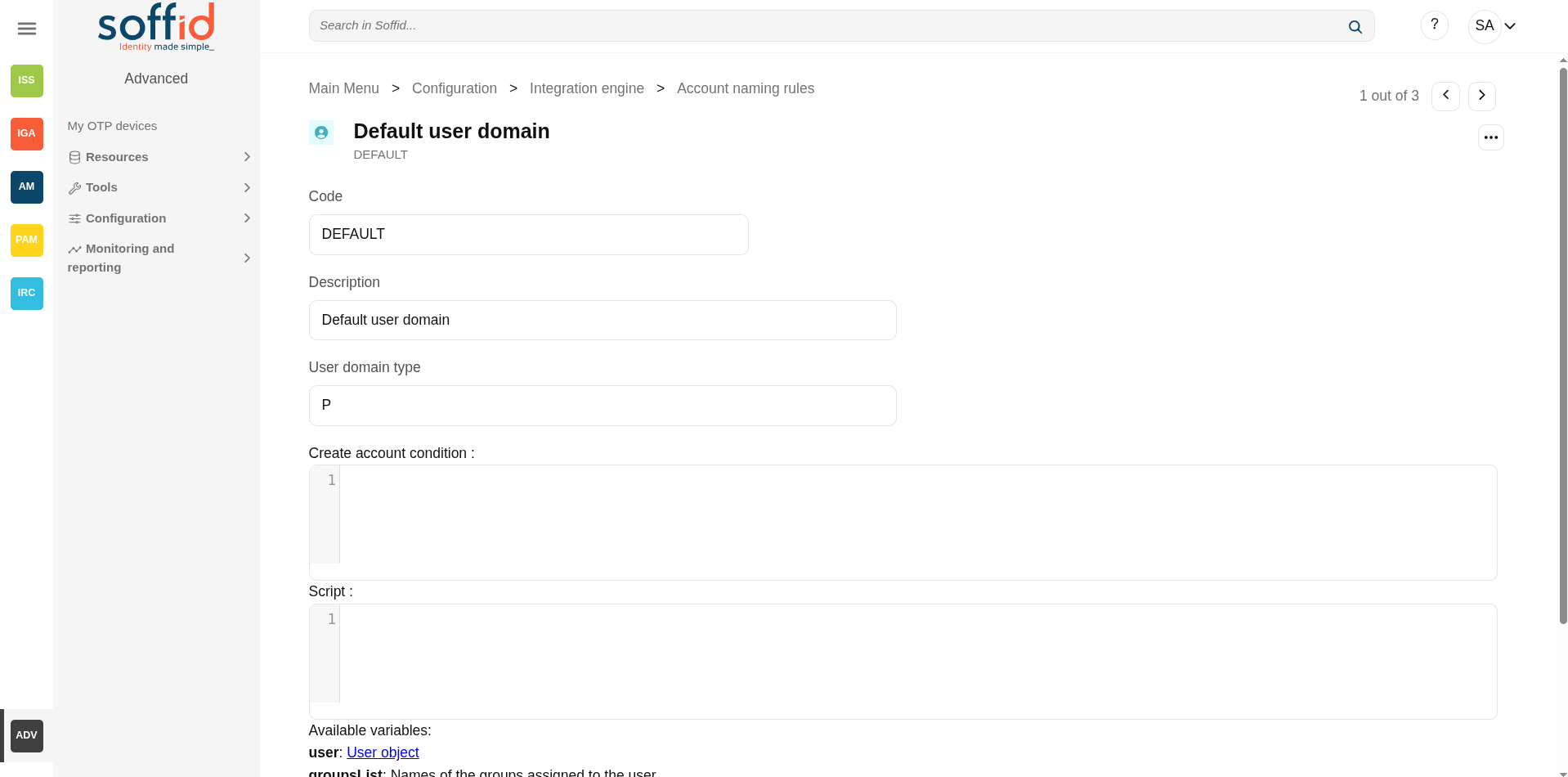Open the IGA module icon
This screenshot has height=777, width=1568.
click(27, 134)
